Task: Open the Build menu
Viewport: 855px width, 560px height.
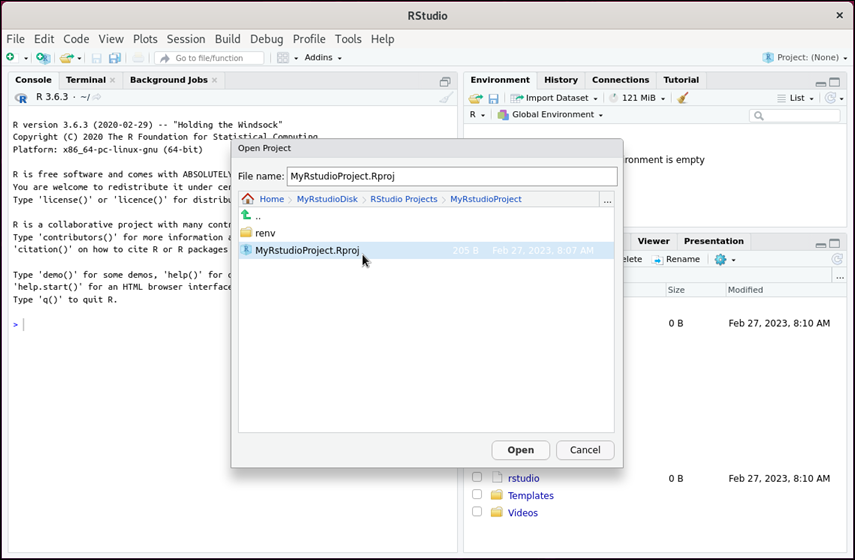Action: coord(227,39)
